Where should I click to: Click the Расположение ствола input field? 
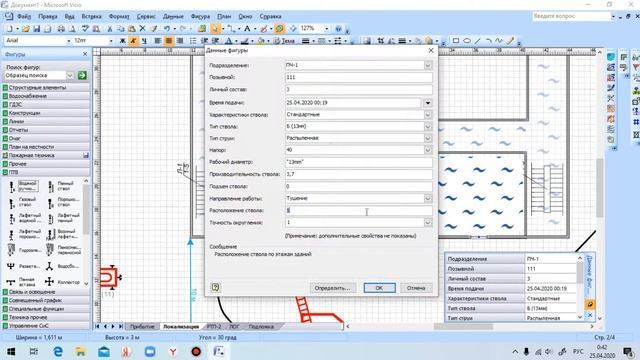(359, 211)
